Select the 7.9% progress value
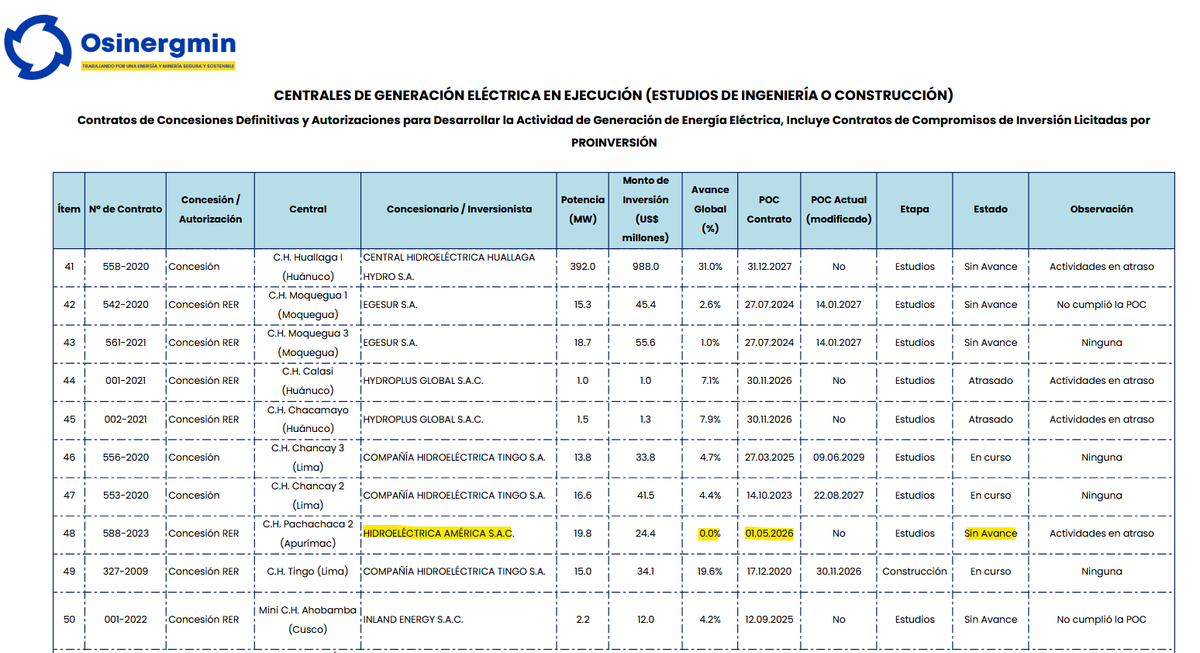 (710, 420)
